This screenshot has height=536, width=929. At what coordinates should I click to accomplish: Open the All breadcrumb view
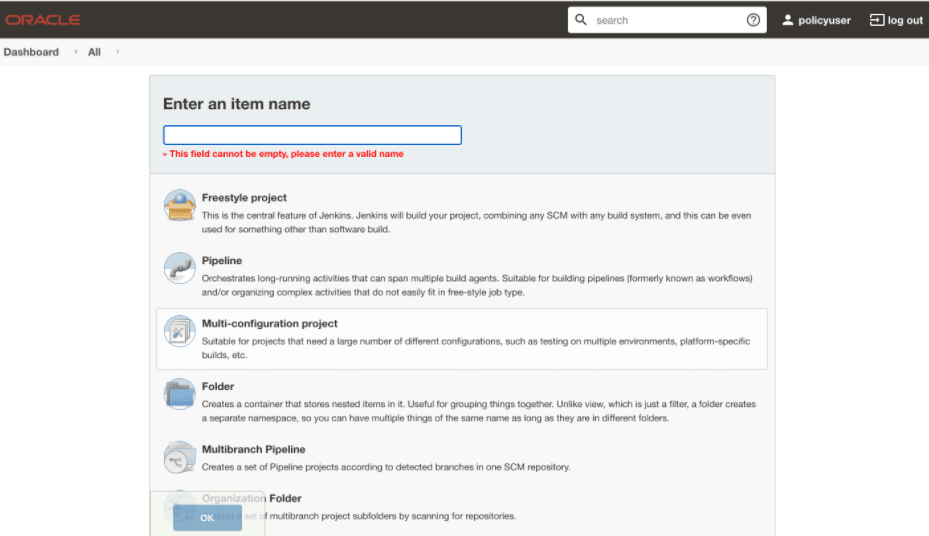point(94,52)
